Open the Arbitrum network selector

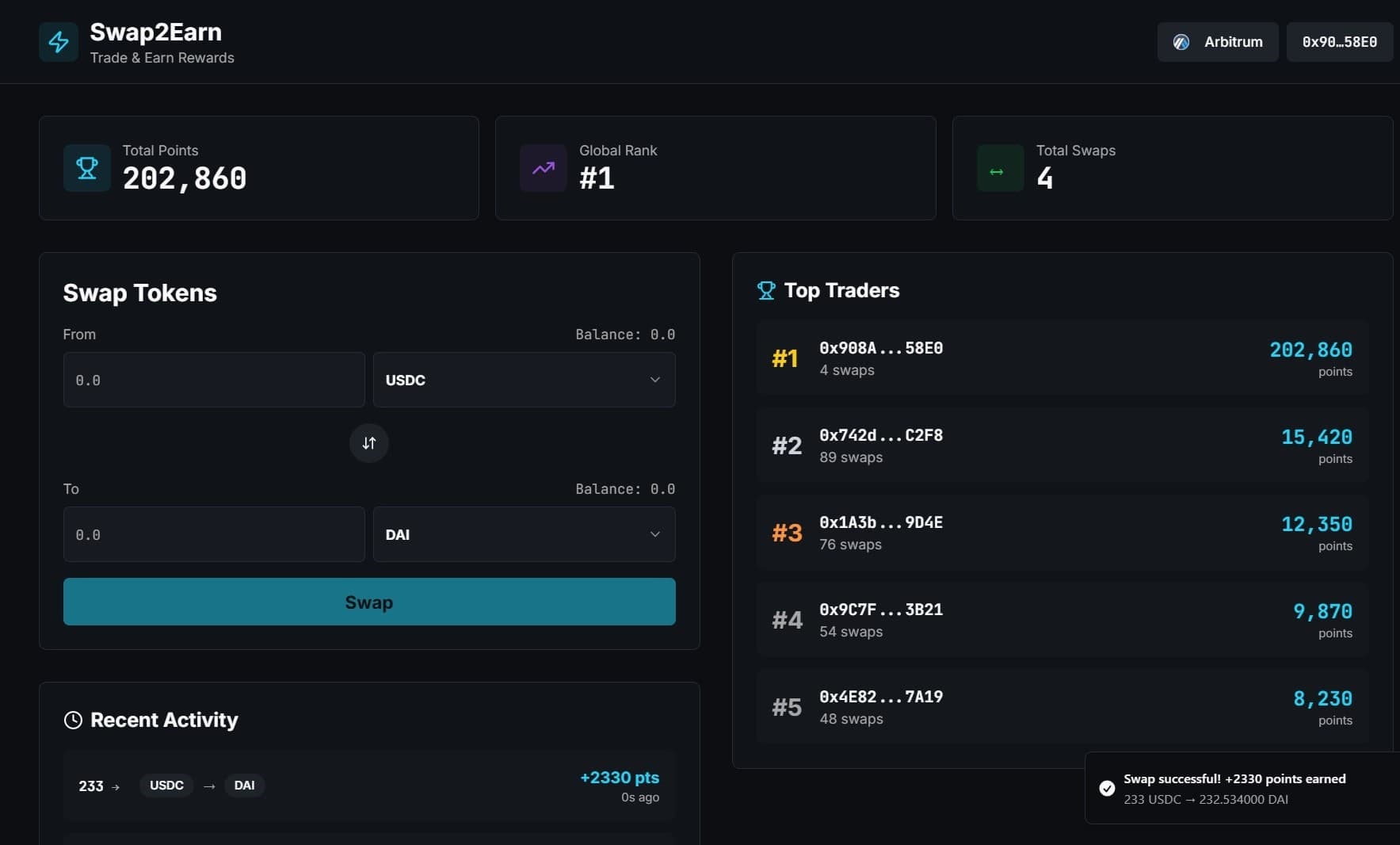(1217, 42)
